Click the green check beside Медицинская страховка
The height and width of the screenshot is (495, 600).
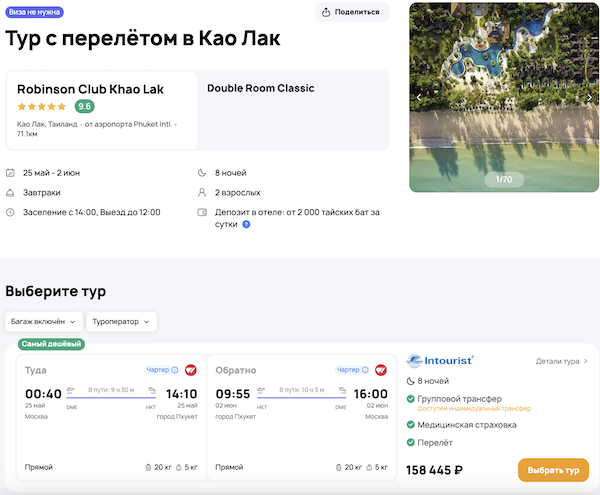point(411,424)
